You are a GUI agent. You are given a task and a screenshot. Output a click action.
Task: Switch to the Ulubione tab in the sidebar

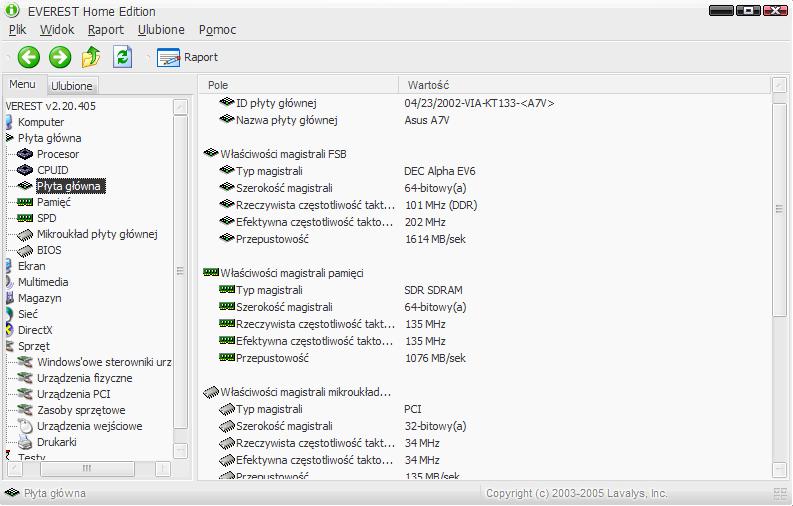72,86
